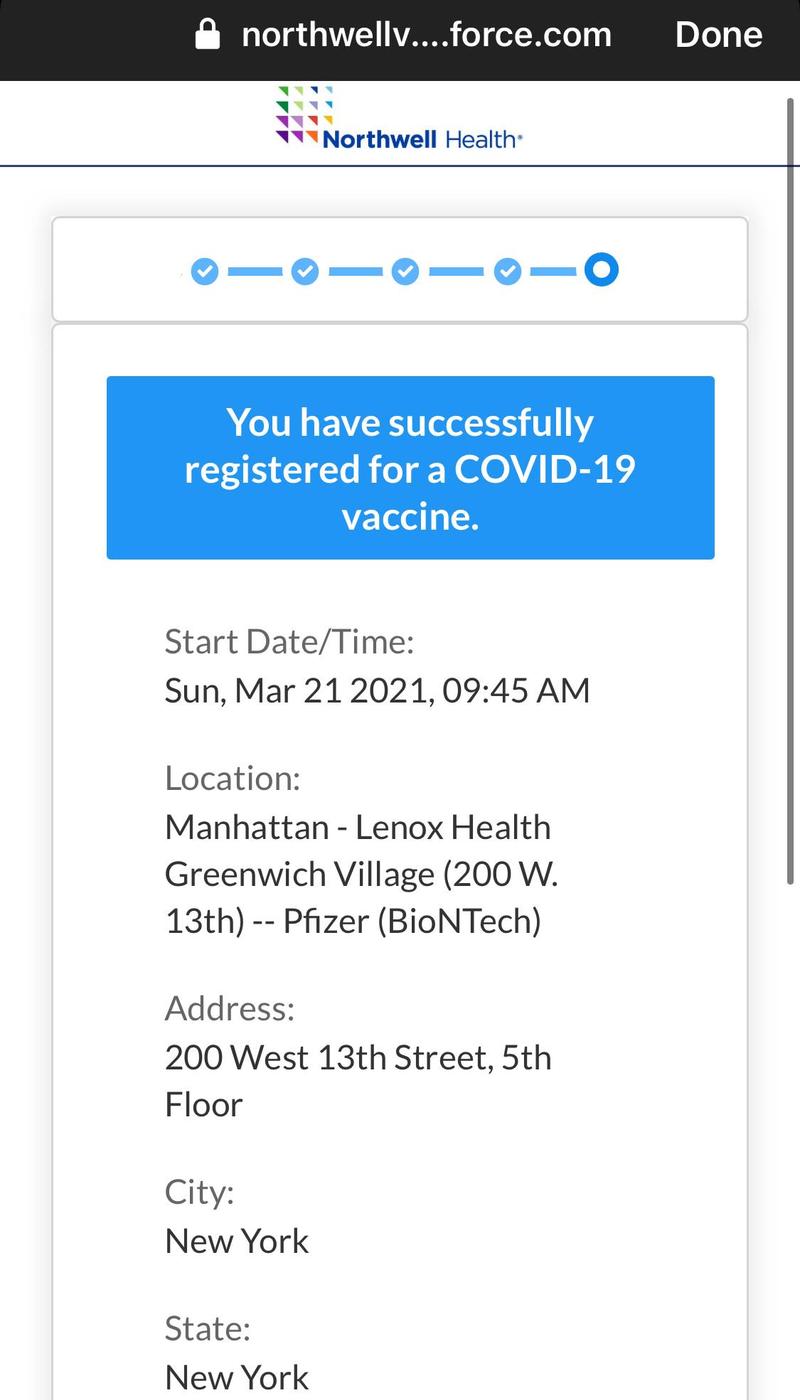The height and width of the screenshot is (1400, 800).
Task: Tap the State value New York
Action: pyautogui.click(x=237, y=1377)
